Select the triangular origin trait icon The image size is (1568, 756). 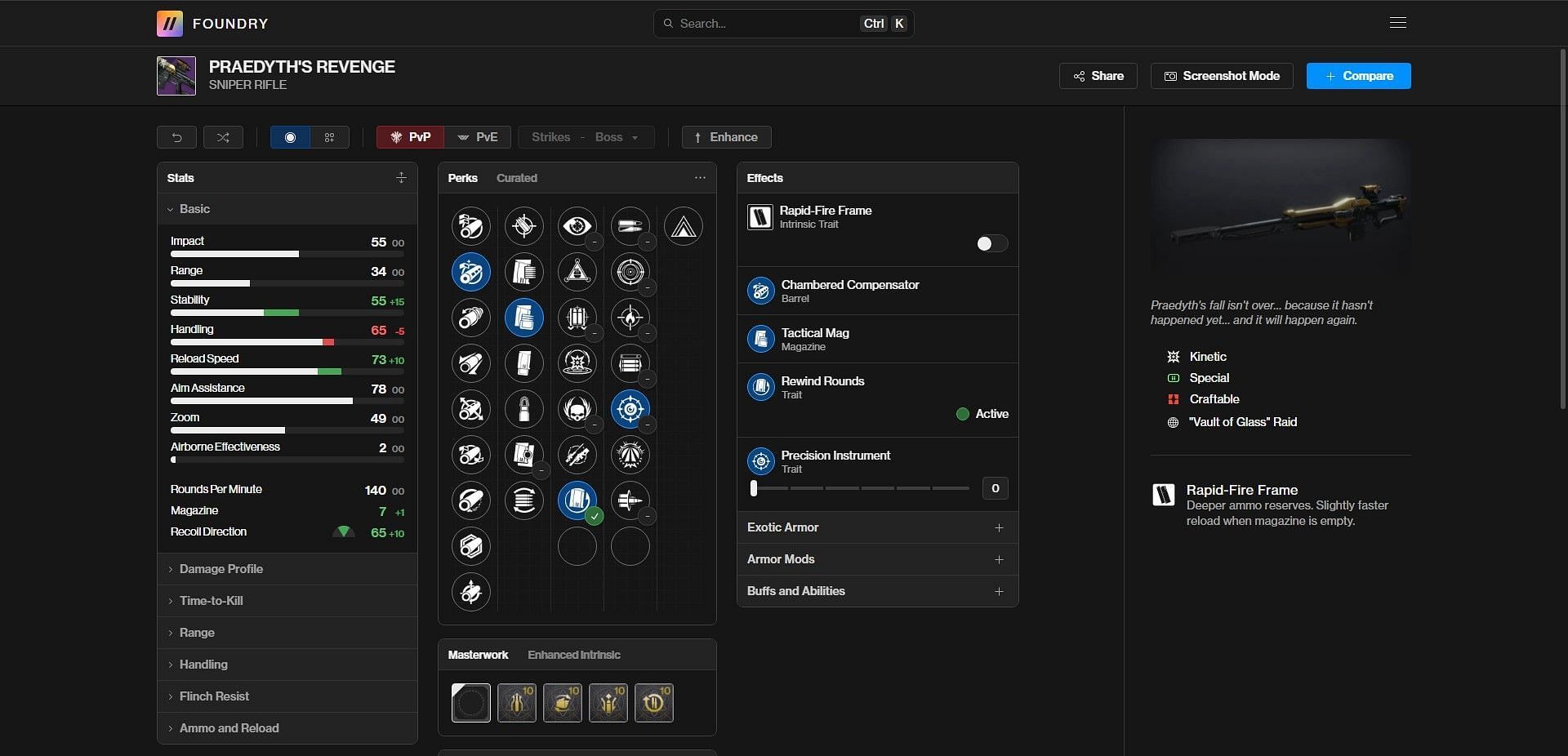click(x=684, y=226)
